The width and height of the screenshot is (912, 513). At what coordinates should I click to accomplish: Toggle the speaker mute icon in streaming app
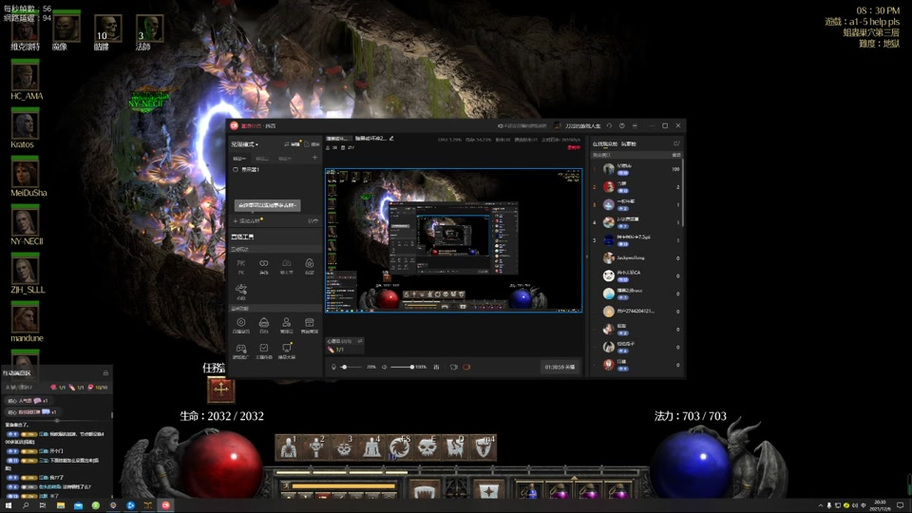tap(384, 367)
